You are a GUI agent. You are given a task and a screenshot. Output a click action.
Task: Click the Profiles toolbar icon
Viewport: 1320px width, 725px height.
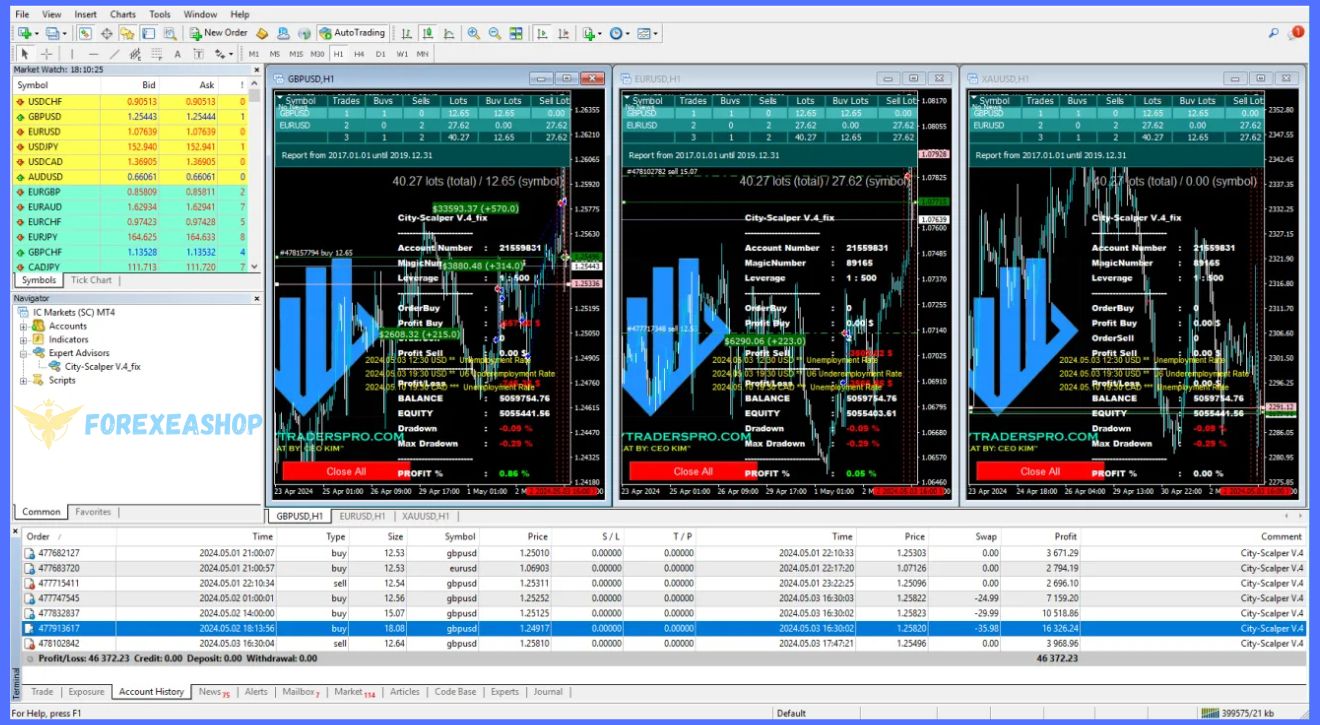52,33
